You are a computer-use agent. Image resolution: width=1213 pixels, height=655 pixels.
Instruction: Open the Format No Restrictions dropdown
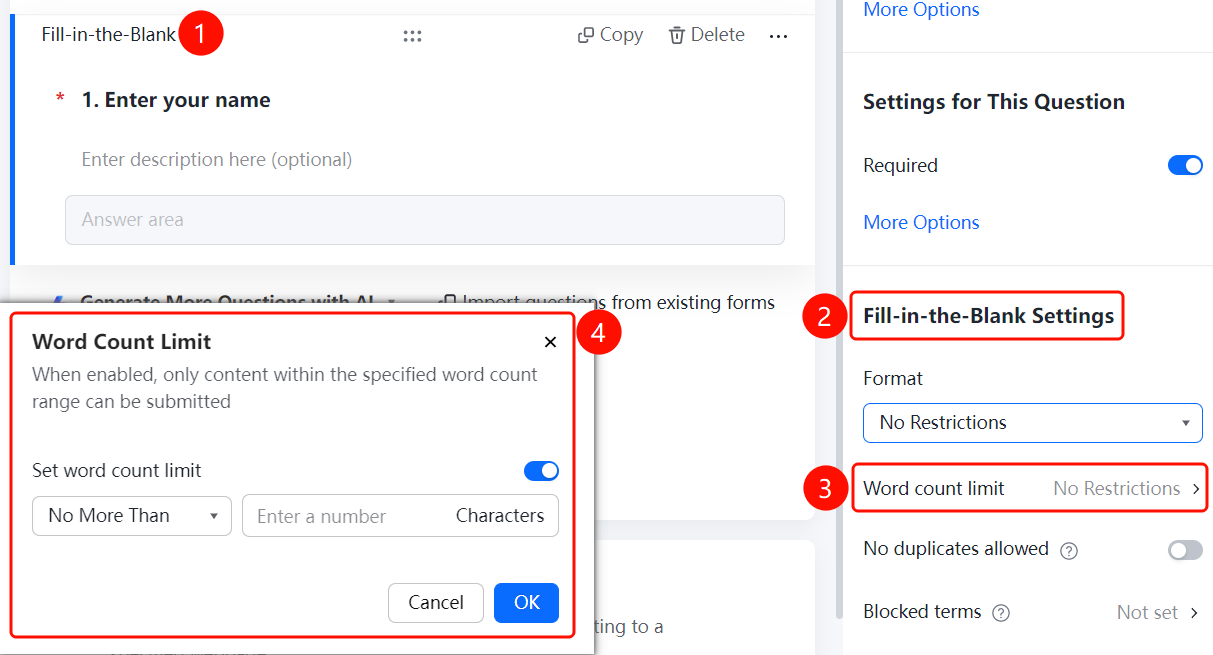[1033, 423]
